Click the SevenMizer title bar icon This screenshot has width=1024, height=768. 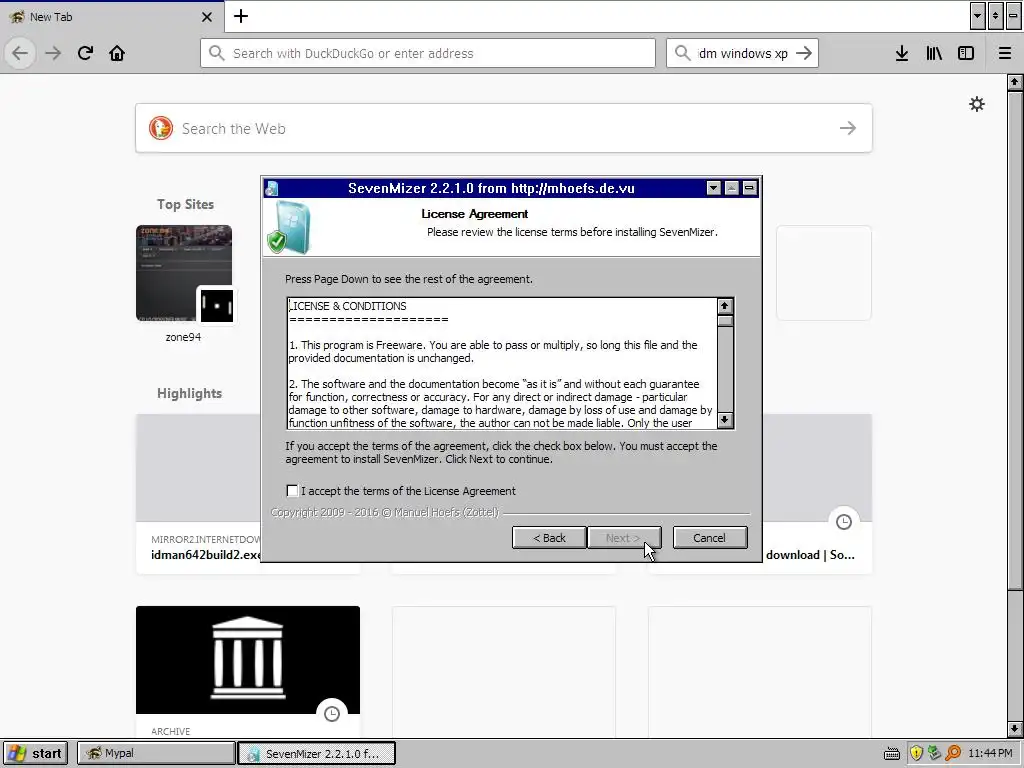(x=272, y=189)
